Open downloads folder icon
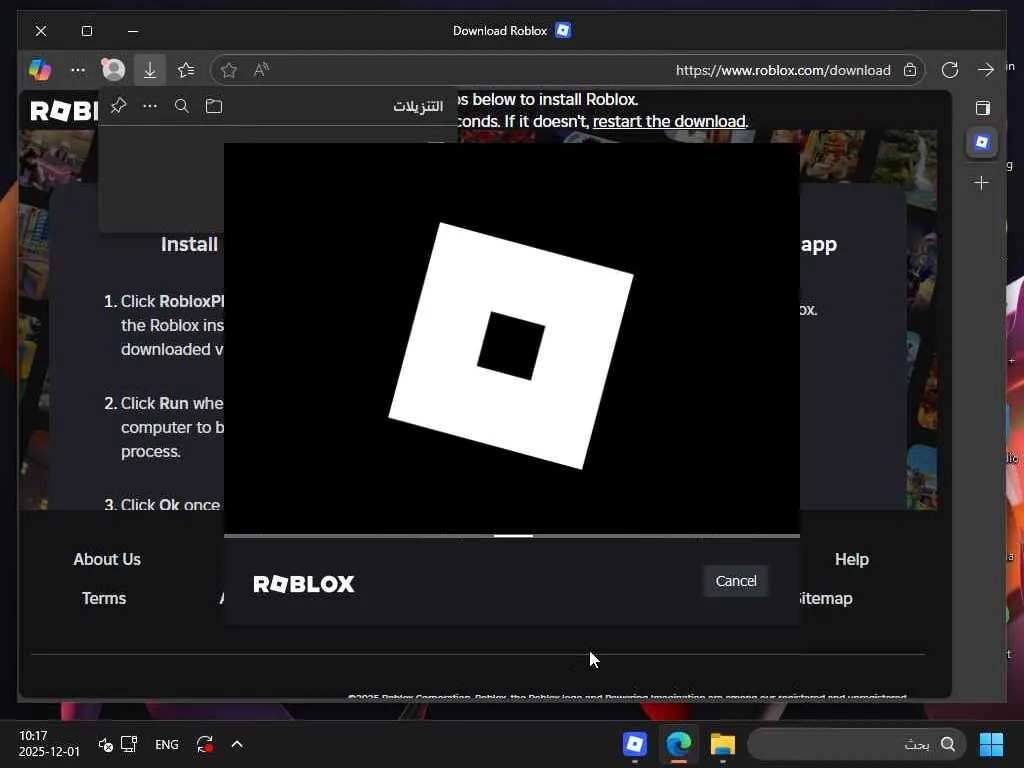Viewport: 1024px width, 768px height. [214, 106]
